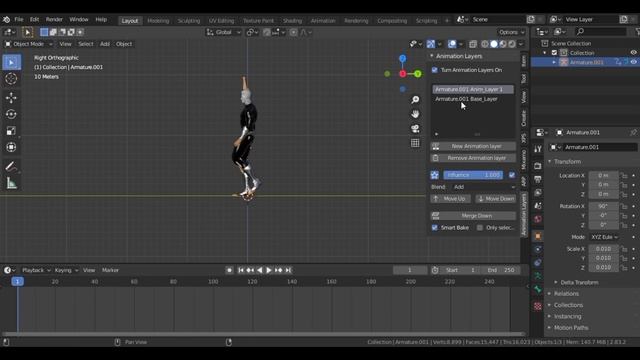Image resolution: width=640 pixels, height=360 pixels.
Task: Hide Armature.001 with eye icon
Action: [x=633, y=62]
